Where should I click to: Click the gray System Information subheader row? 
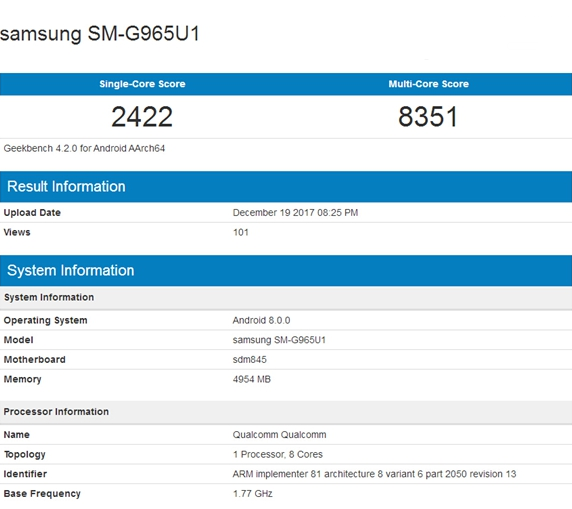click(286, 298)
